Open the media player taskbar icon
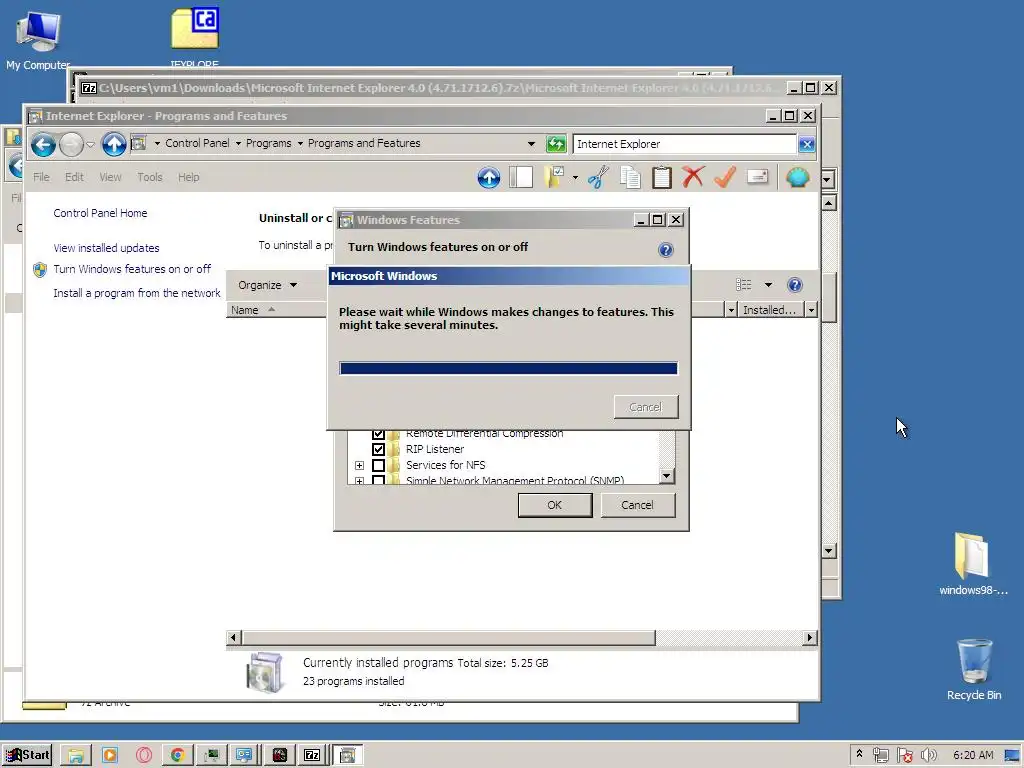 coord(110,755)
